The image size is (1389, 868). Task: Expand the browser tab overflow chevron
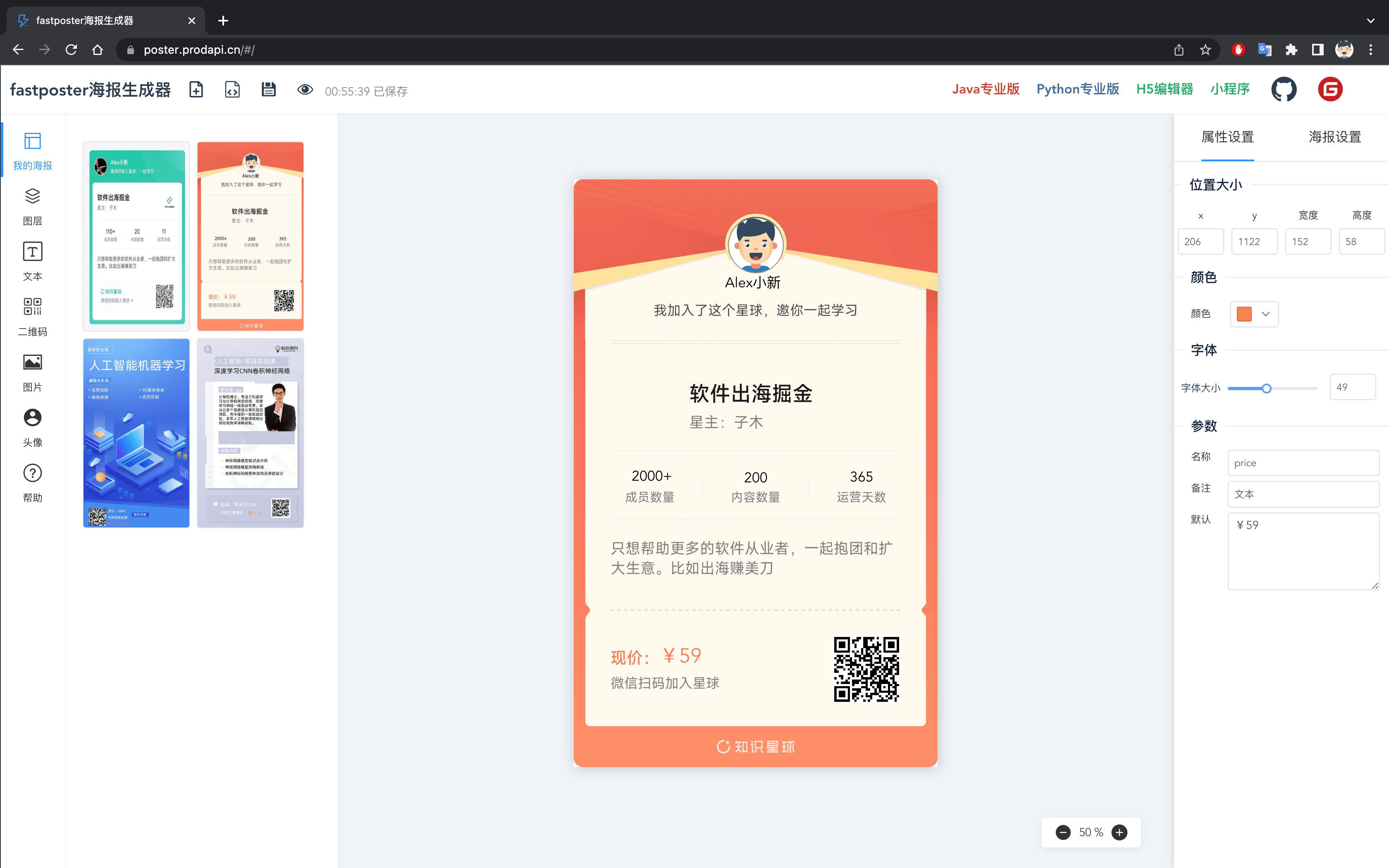click(1371, 21)
